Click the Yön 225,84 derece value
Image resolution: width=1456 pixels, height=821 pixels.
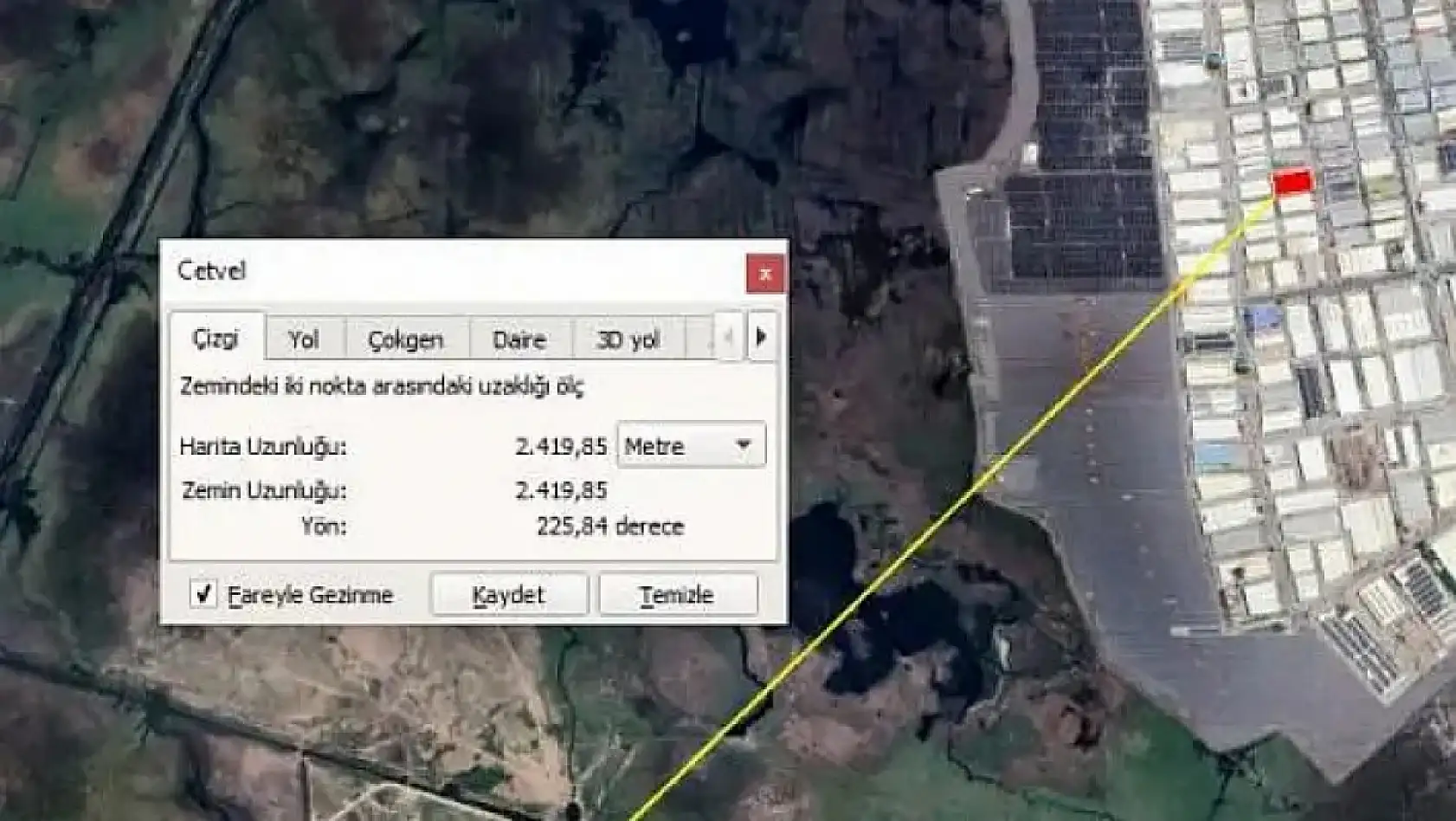click(609, 527)
